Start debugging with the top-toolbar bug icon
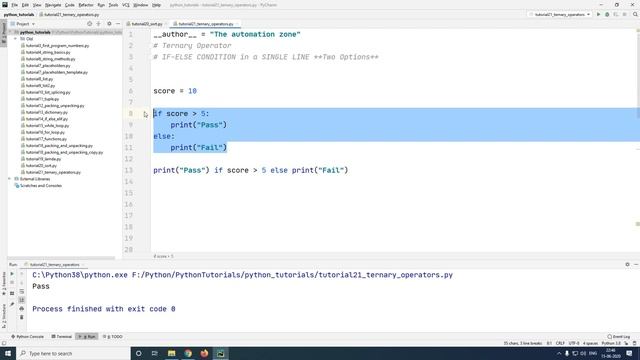 coord(607,14)
